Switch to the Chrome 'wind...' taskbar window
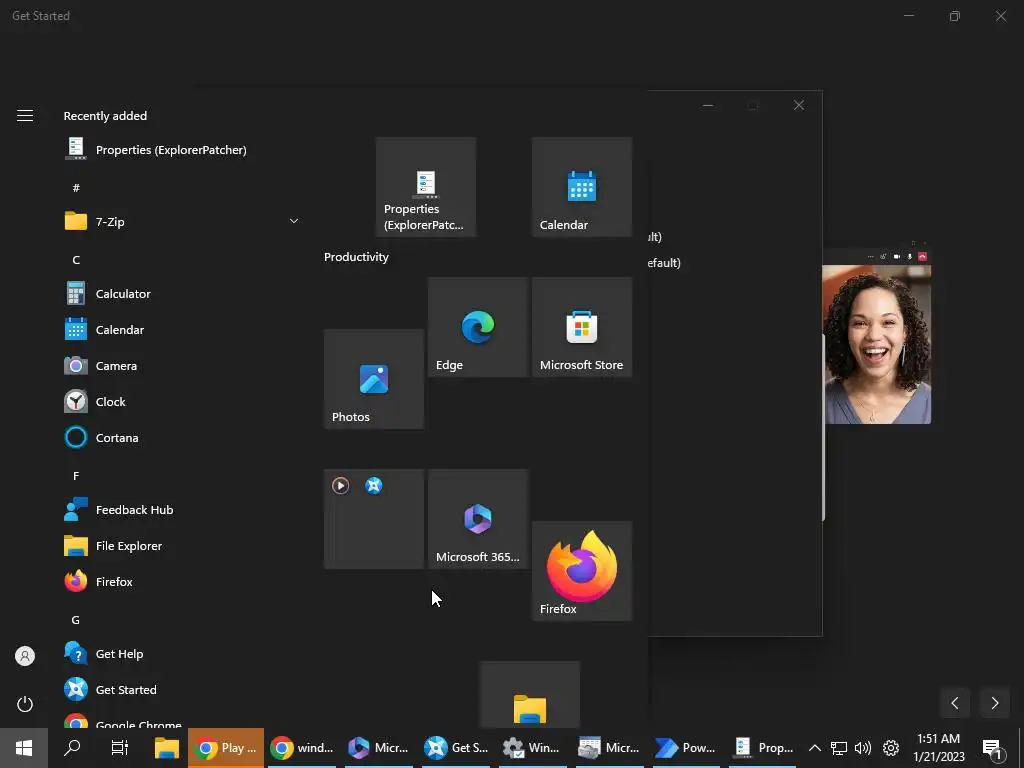Screen dimensions: 1024x768 click(x=302, y=748)
